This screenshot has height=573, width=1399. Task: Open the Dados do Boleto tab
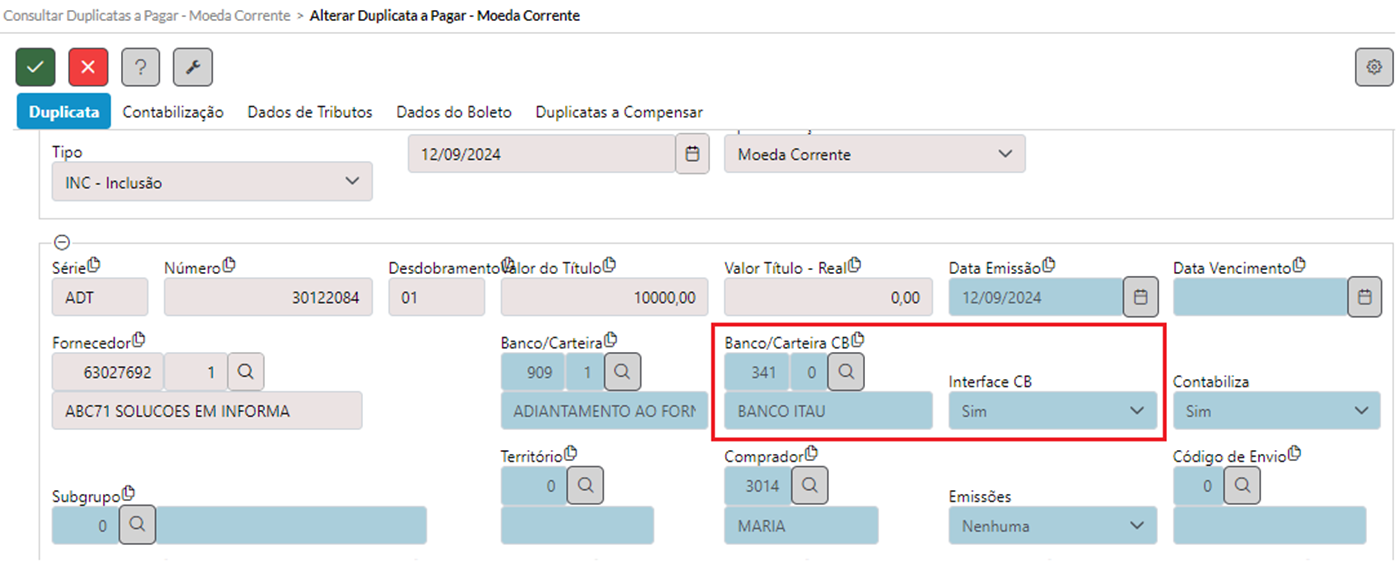454,112
